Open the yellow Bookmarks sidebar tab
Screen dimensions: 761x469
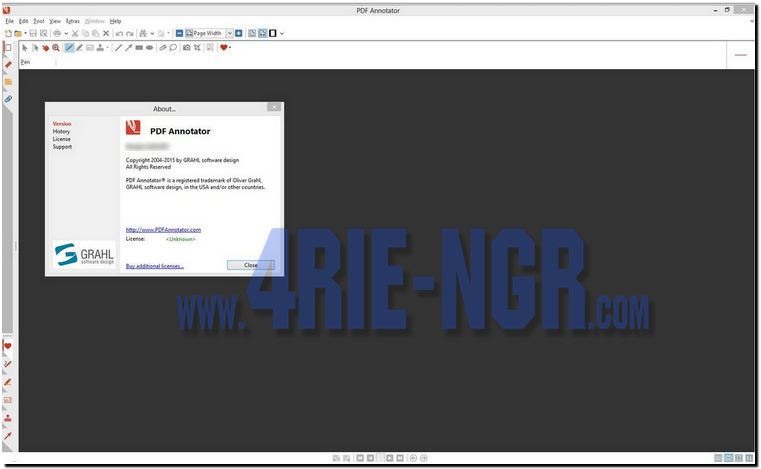point(8,82)
